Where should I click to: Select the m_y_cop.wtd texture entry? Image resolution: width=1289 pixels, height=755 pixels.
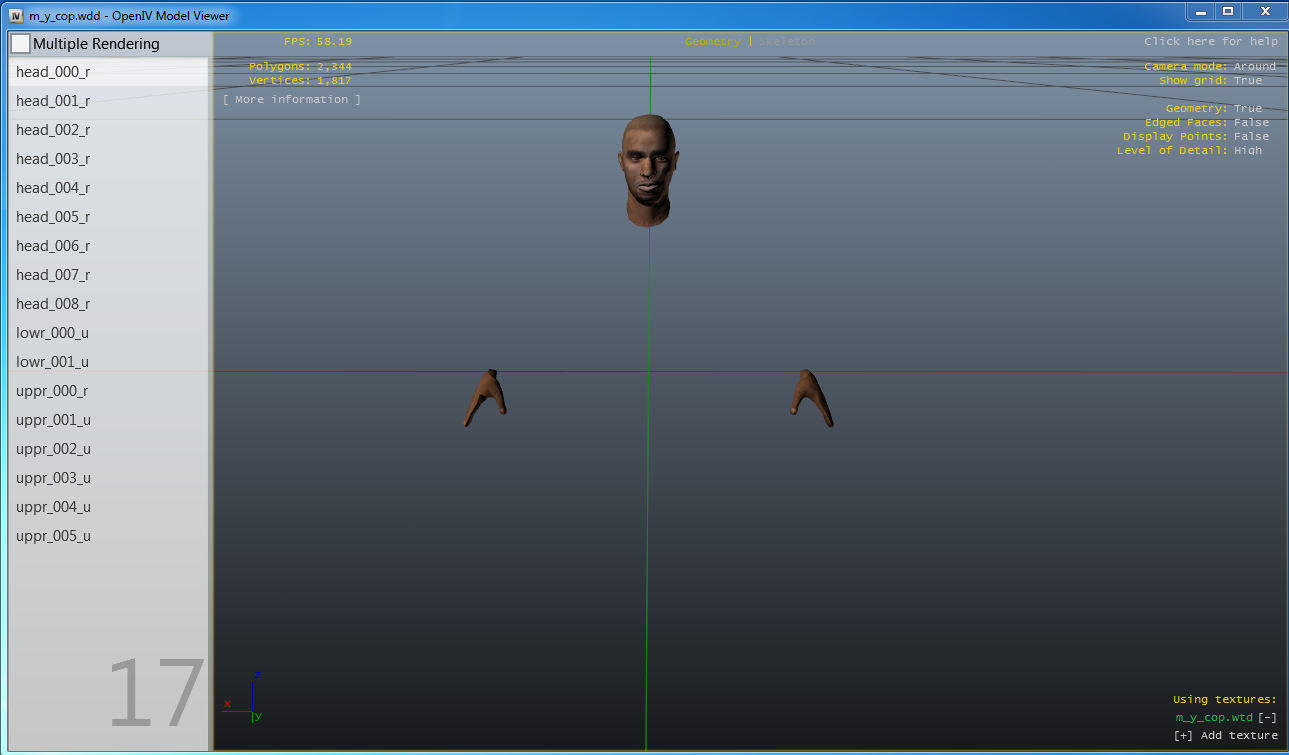coord(1214,717)
